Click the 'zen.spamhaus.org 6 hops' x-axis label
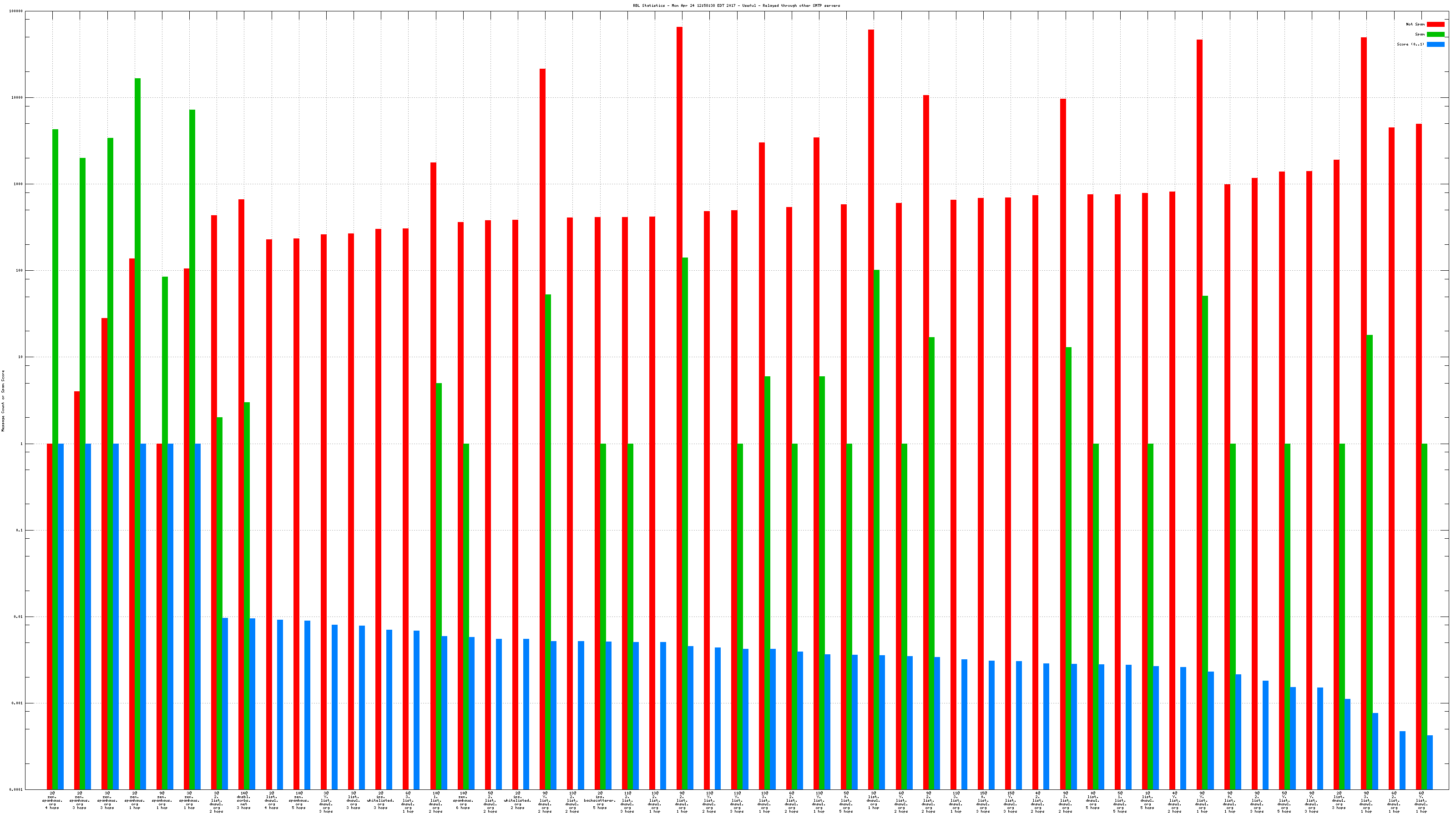This screenshot has width=1456, height=819. coord(463,801)
